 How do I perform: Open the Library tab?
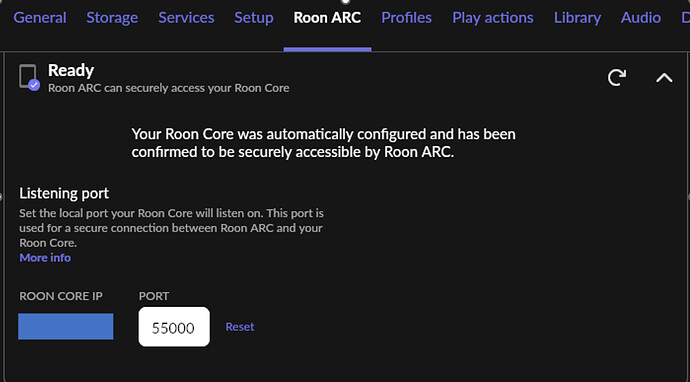(x=577, y=18)
